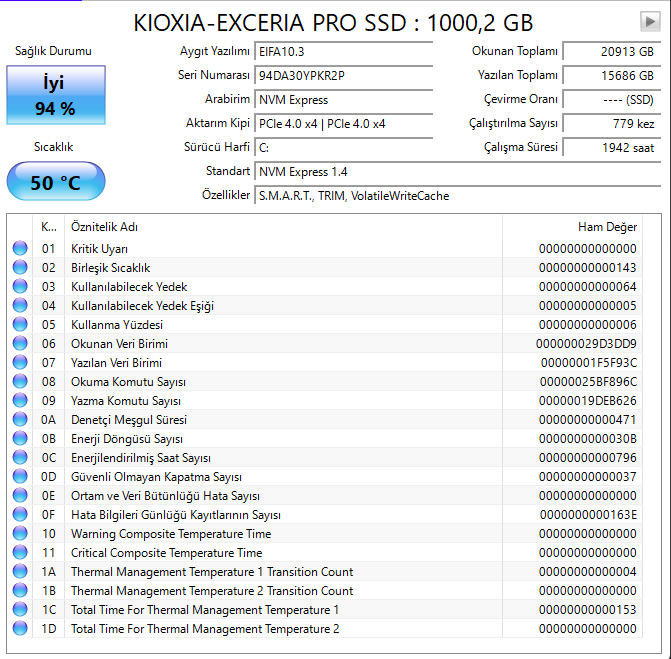Screen dimensions: 671x659
Task: Click the status orb for Critical Composite Temperature Time
Action: 20,552
